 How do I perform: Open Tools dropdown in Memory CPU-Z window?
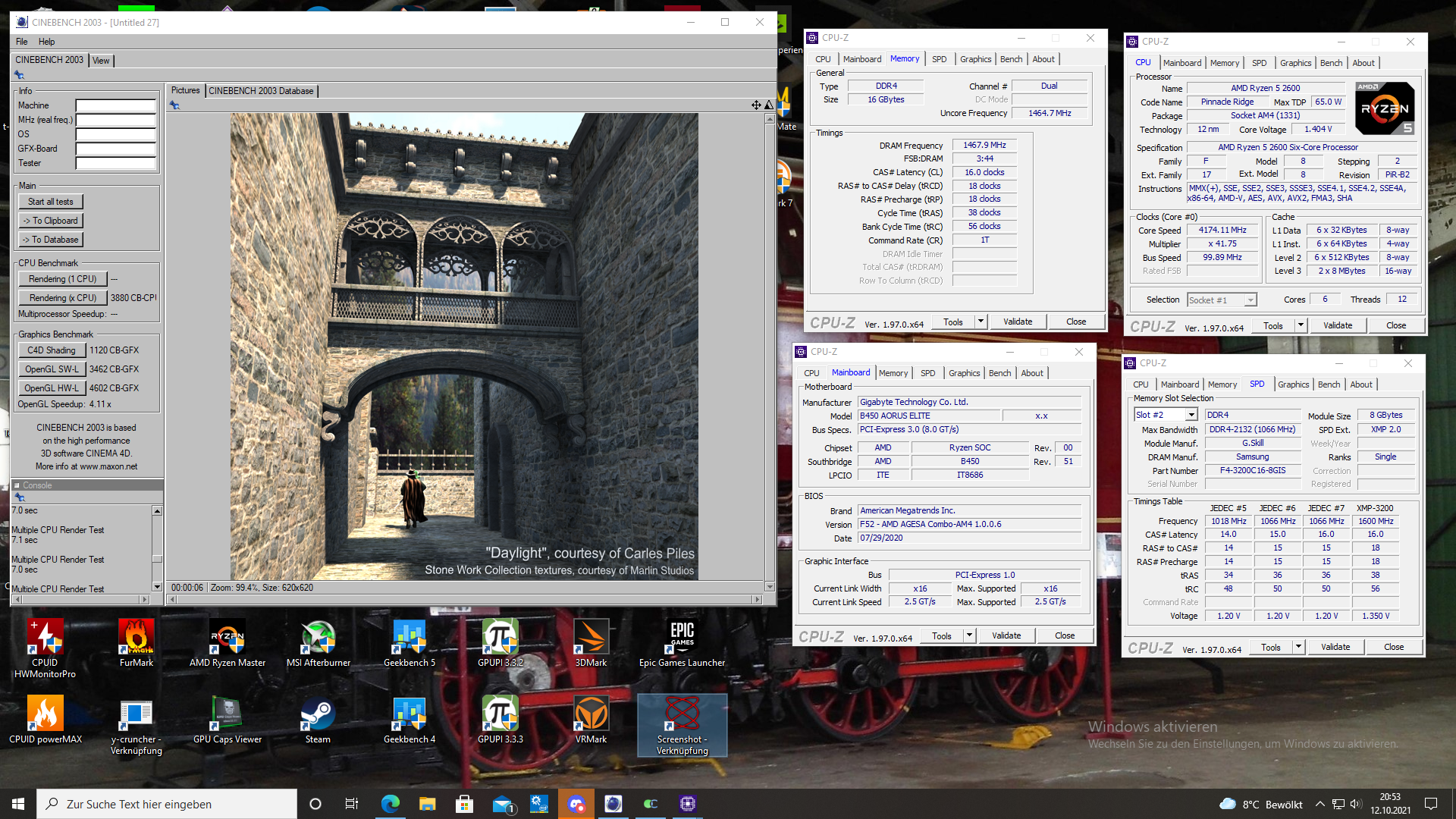click(981, 322)
